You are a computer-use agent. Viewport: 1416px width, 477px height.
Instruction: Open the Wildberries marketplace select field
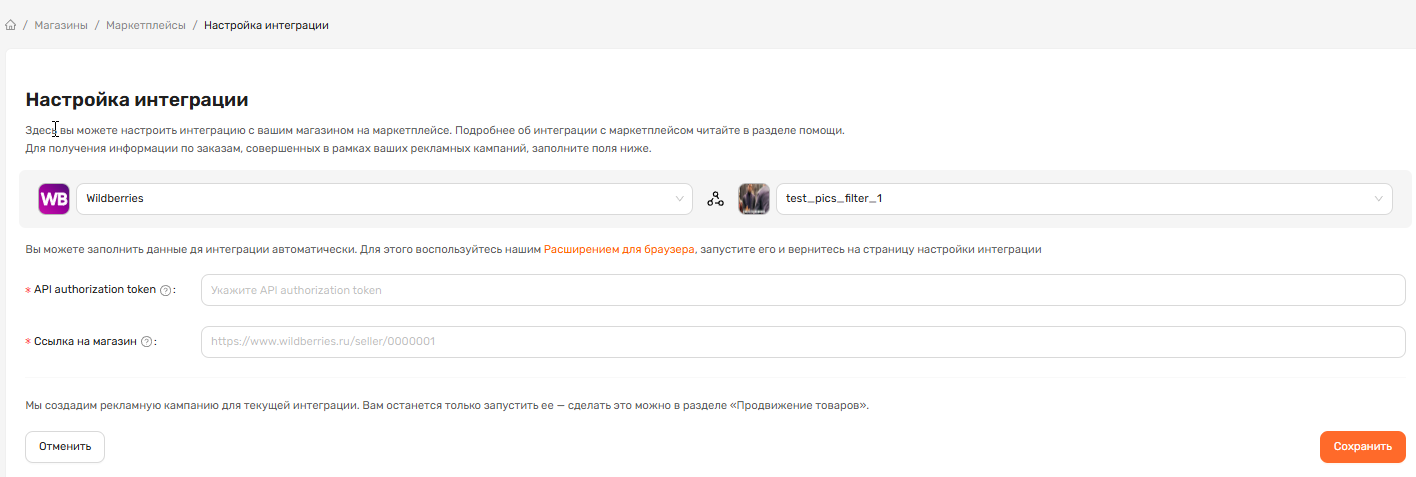pyautogui.click(x=370, y=199)
